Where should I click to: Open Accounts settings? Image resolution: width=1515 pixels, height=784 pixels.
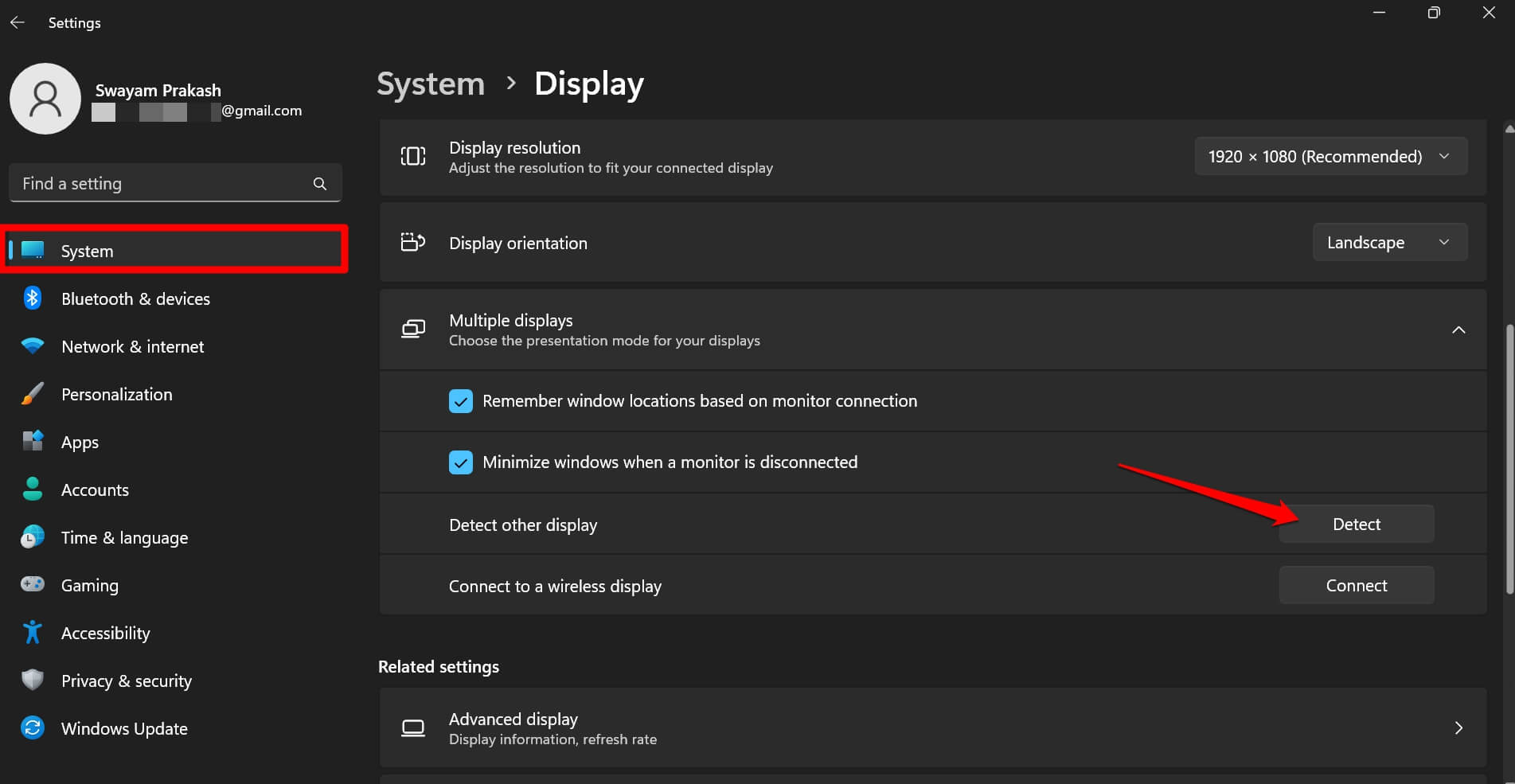pyautogui.click(x=95, y=490)
